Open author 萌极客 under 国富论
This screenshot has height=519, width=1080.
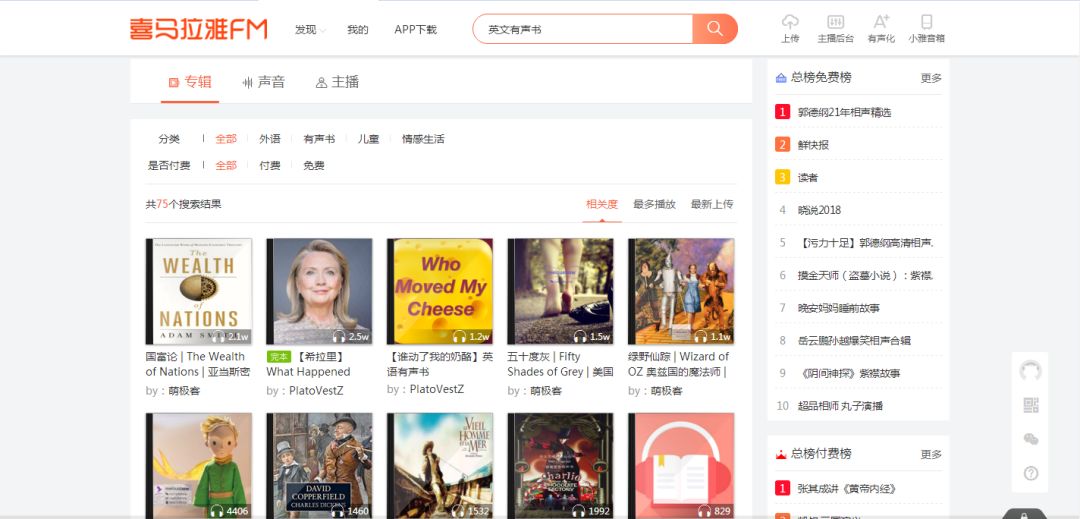pos(184,391)
